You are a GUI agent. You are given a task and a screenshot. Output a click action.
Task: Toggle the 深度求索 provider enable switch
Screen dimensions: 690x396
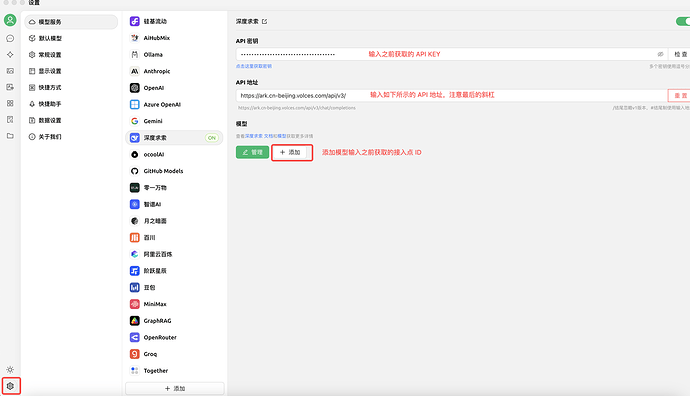[683, 21]
